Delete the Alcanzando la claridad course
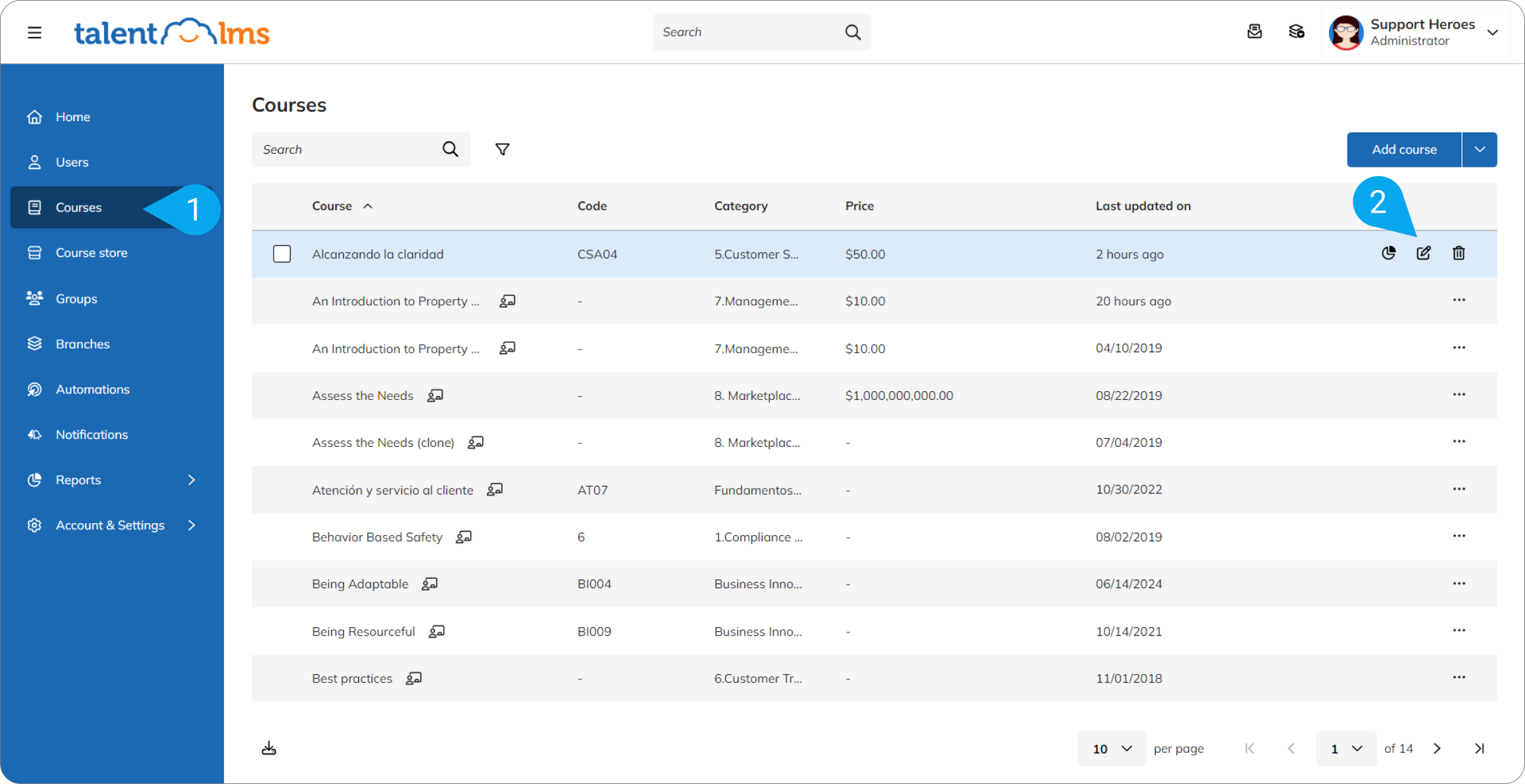Viewport: 1525px width, 784px height. coord(1459,253)
